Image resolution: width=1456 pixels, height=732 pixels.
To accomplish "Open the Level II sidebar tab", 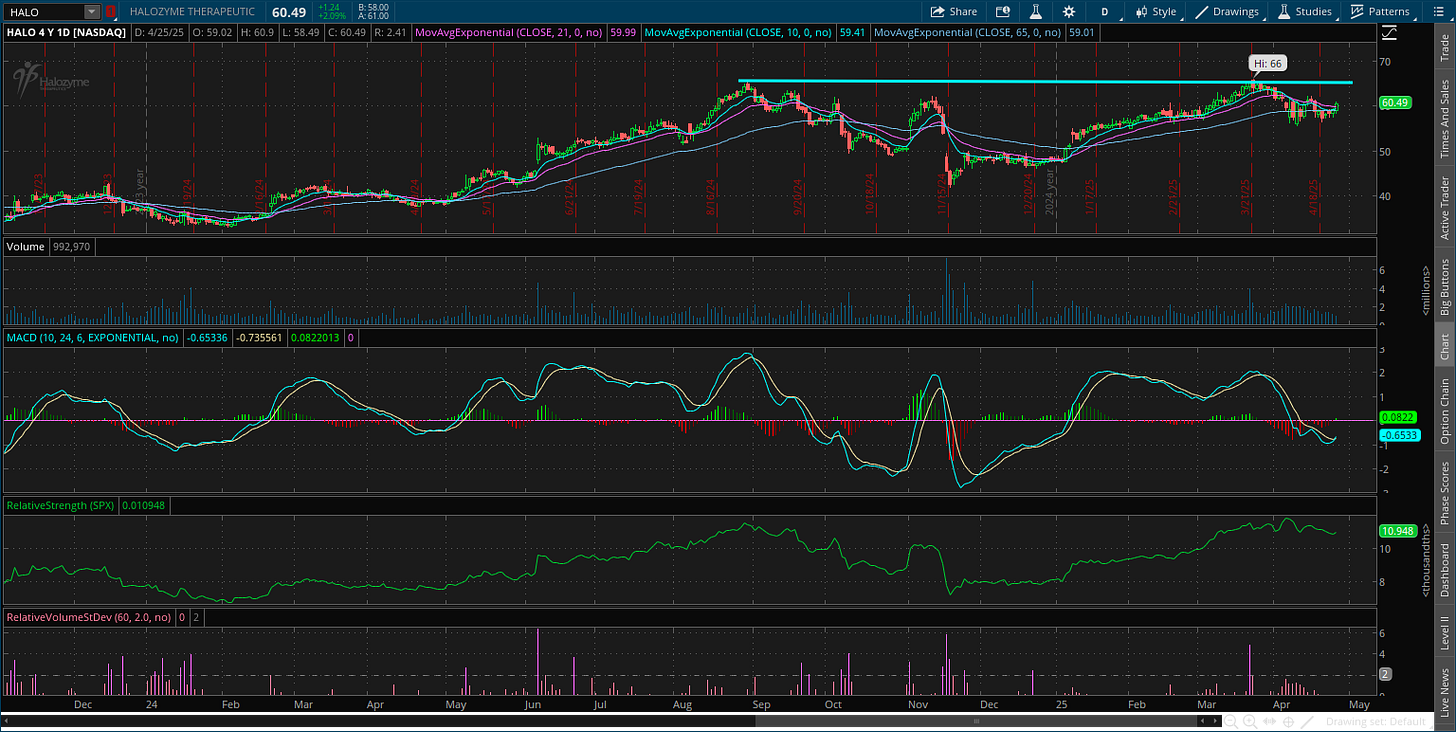I will click(1444, 634).
